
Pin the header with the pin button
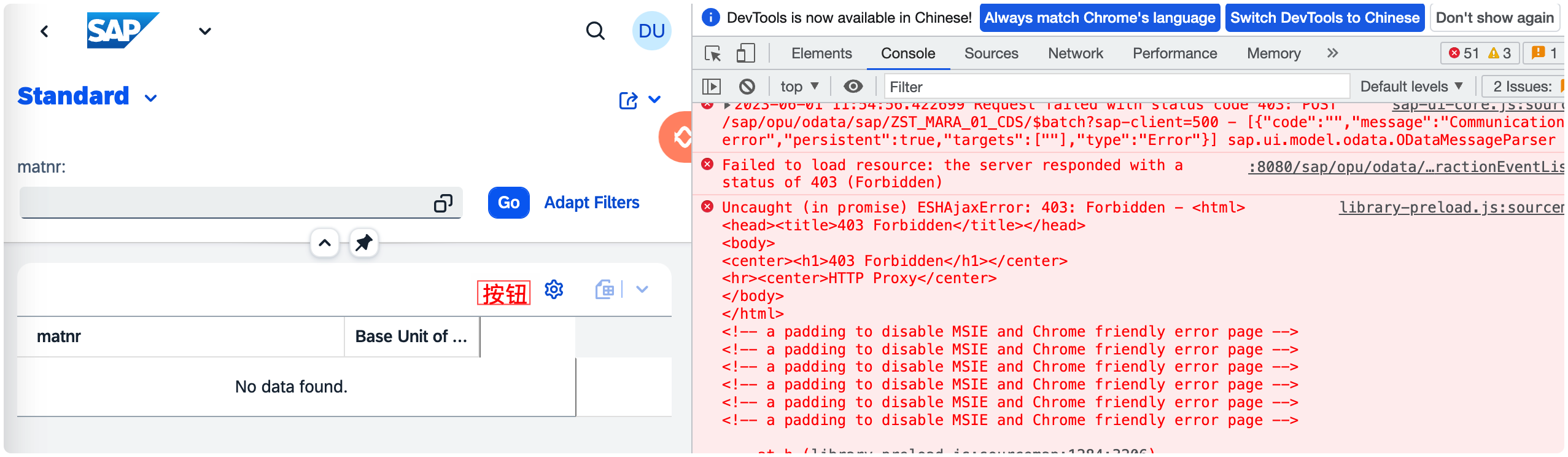tap(364, 243)
